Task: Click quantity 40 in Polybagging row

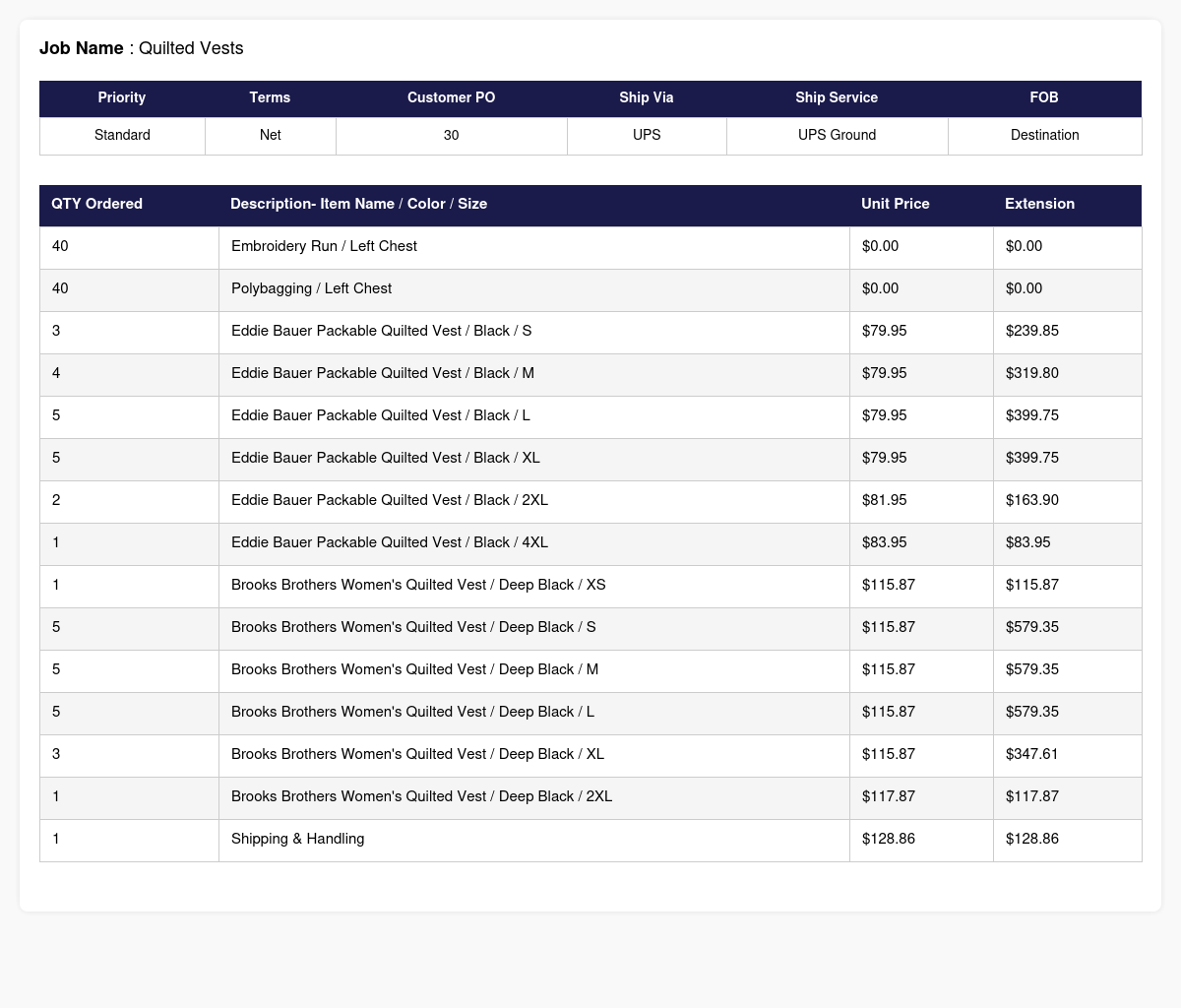Action: [60, 288]
